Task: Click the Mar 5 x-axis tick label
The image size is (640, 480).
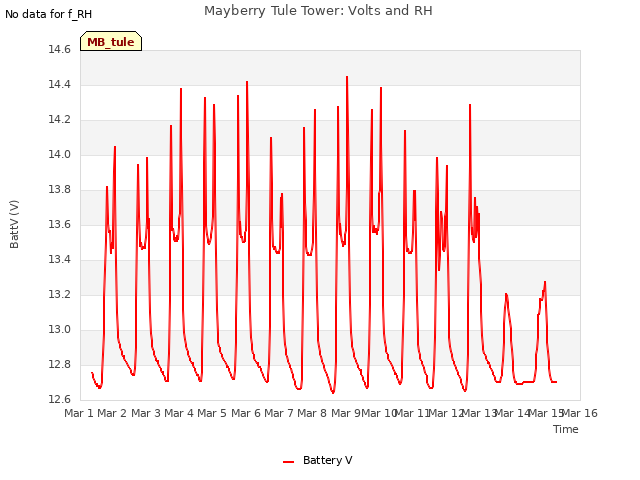Action: click(212, 413)
